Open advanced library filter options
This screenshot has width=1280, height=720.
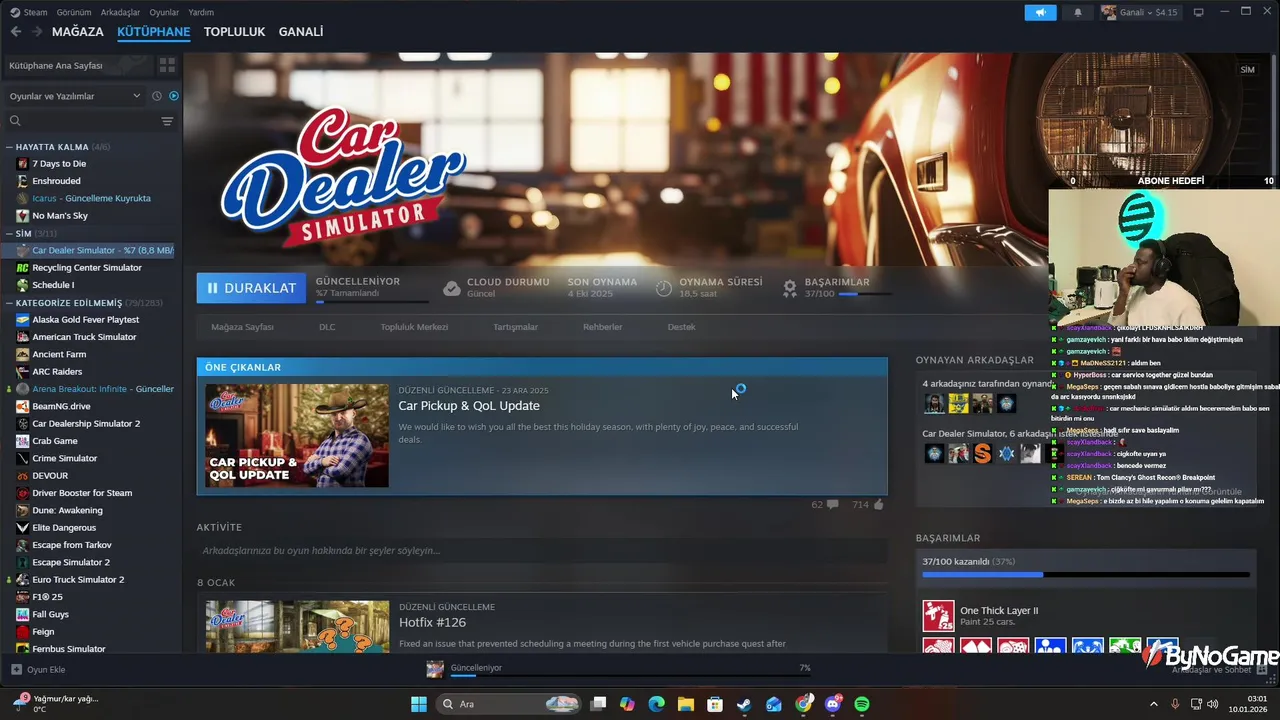167,121
